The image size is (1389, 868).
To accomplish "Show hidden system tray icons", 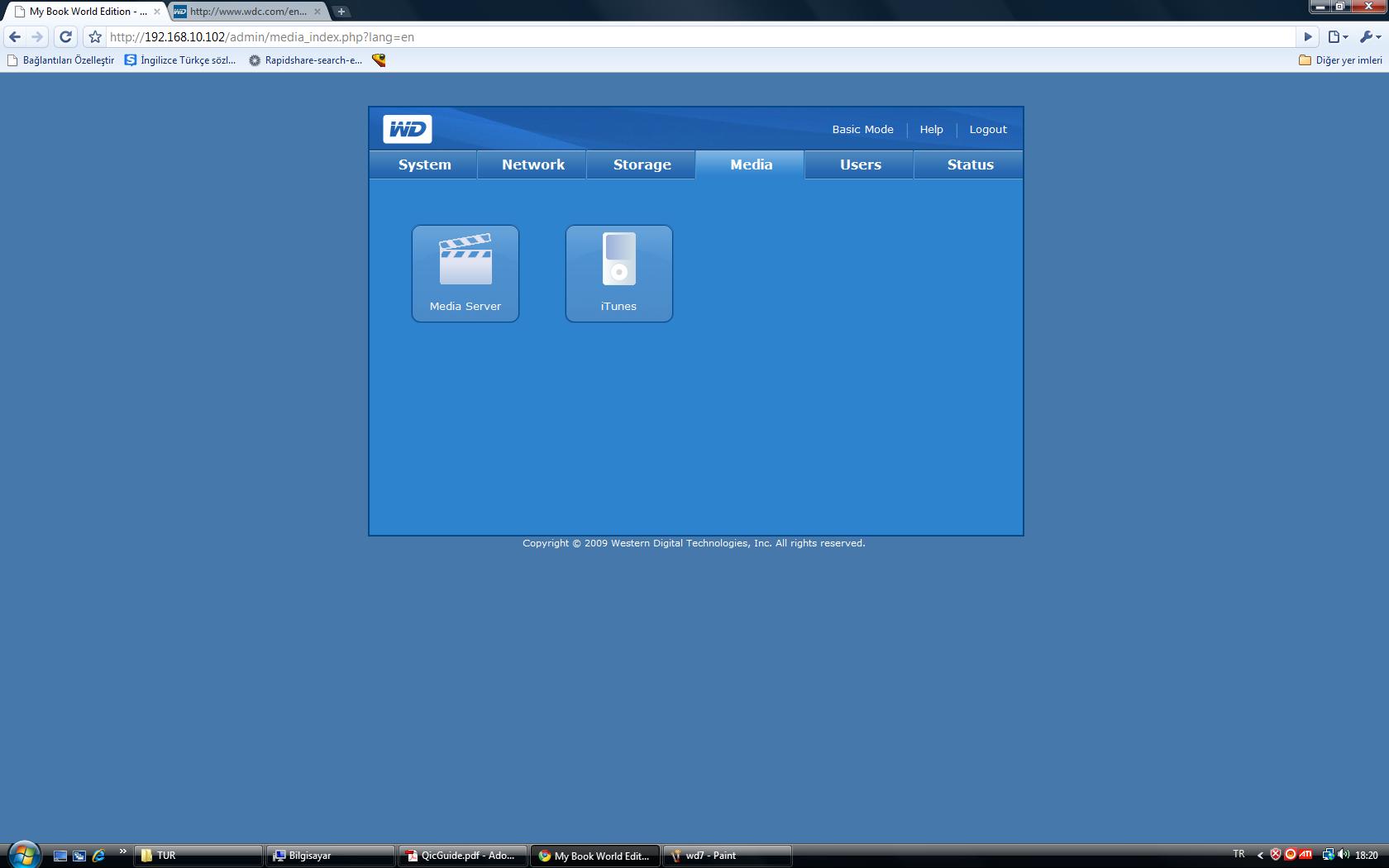I will pos(1260,856).
